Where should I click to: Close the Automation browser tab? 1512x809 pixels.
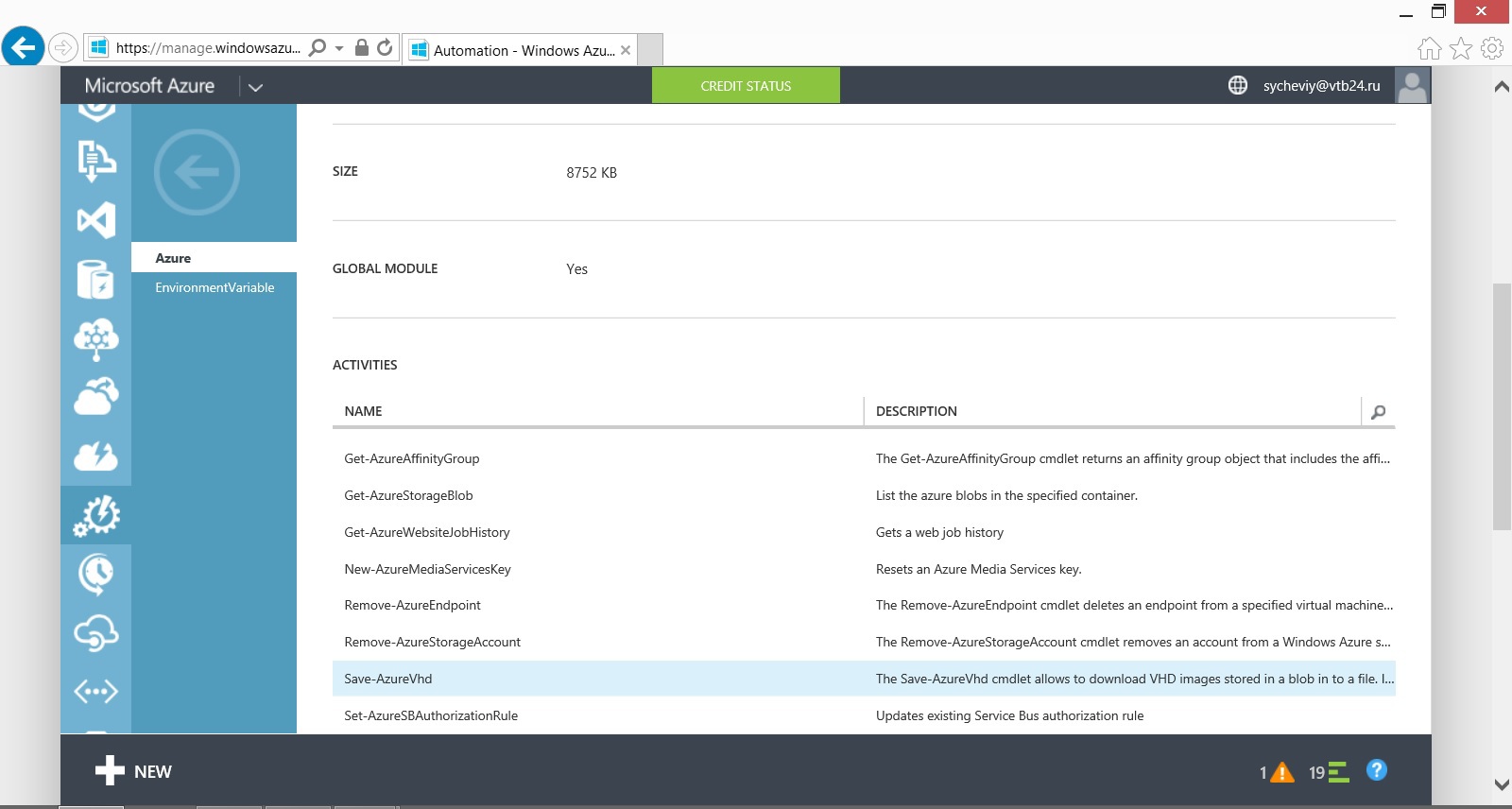626,50
